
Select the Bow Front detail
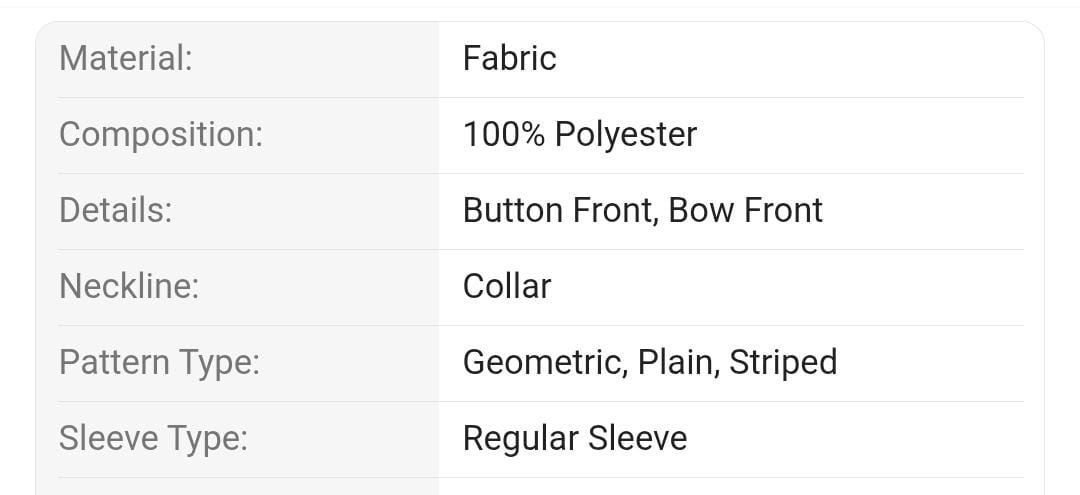(x=746, y=210)
